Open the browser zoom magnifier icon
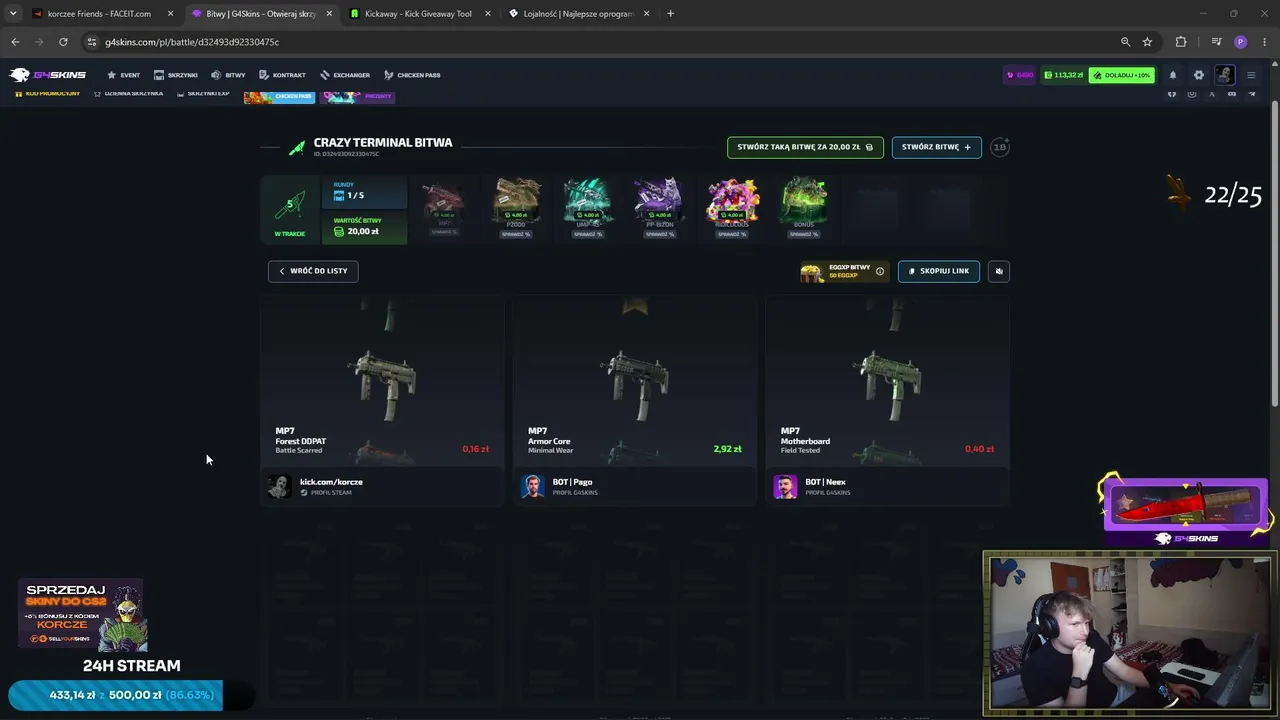The image size is (1280, 720). coord(1125,42)
